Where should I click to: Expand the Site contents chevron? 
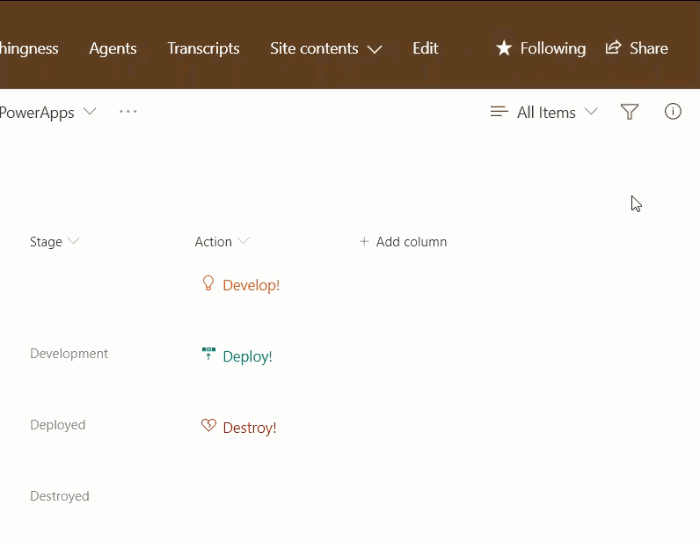coord(375,49)
